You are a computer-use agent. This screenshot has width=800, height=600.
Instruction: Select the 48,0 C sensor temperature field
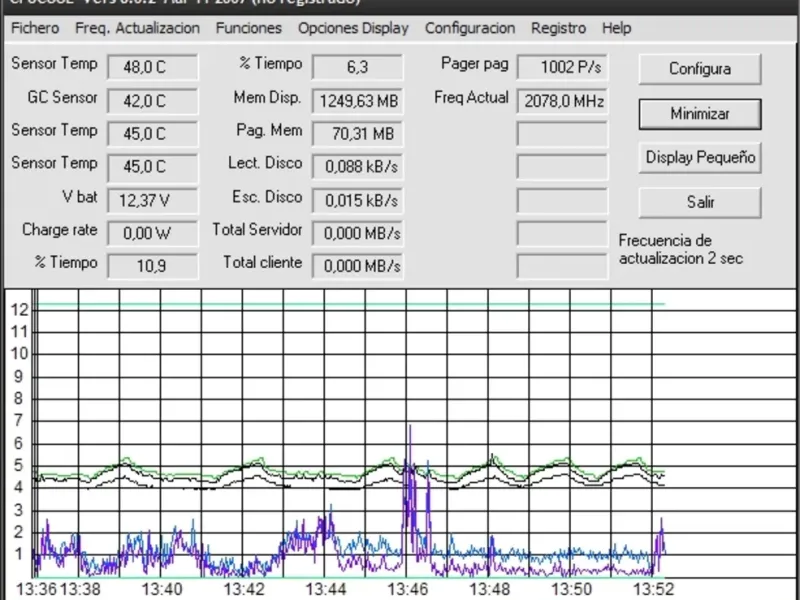pos(153,67)
